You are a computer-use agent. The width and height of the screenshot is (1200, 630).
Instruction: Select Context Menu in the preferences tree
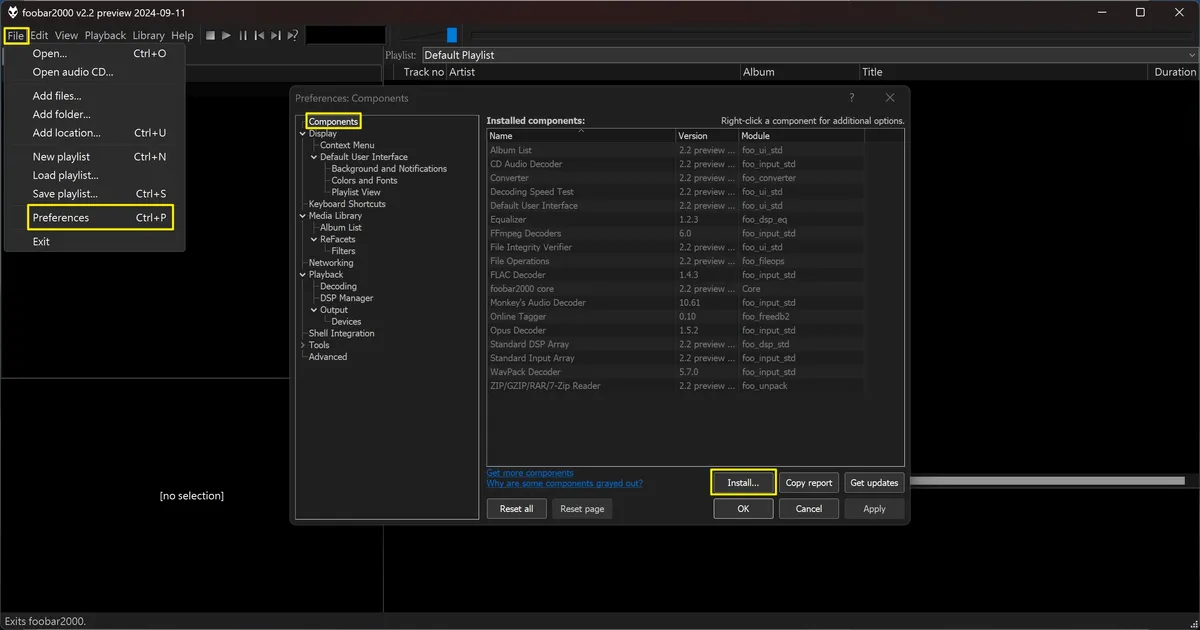(347, 145)
